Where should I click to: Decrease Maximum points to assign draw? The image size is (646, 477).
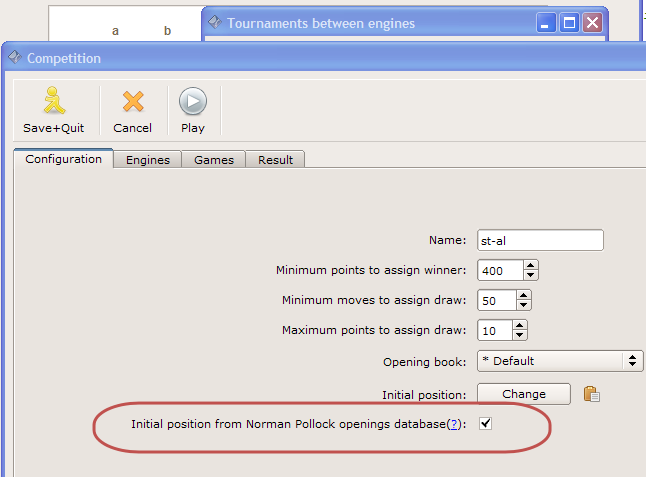coord(520,335)
